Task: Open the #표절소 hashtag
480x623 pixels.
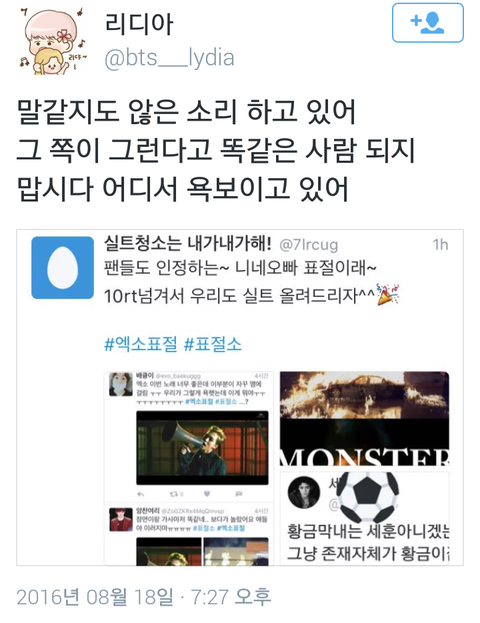Action: (x=213, y=344)
